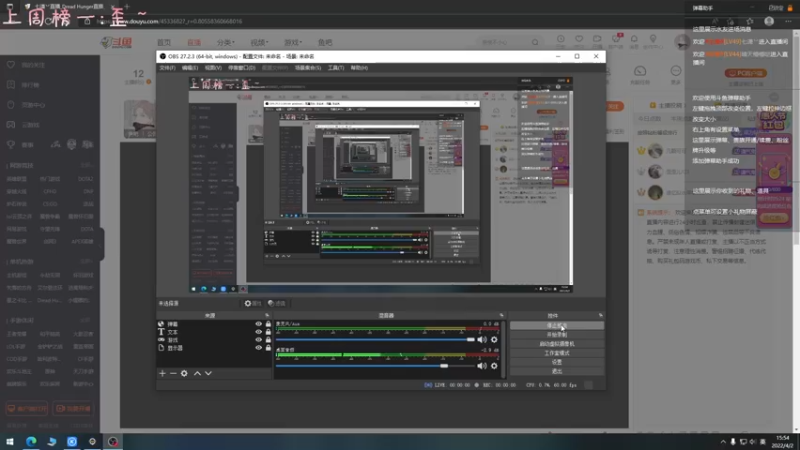The image size is (800, 450).
Task: Move the selected source down
Action: click(208, 373)
